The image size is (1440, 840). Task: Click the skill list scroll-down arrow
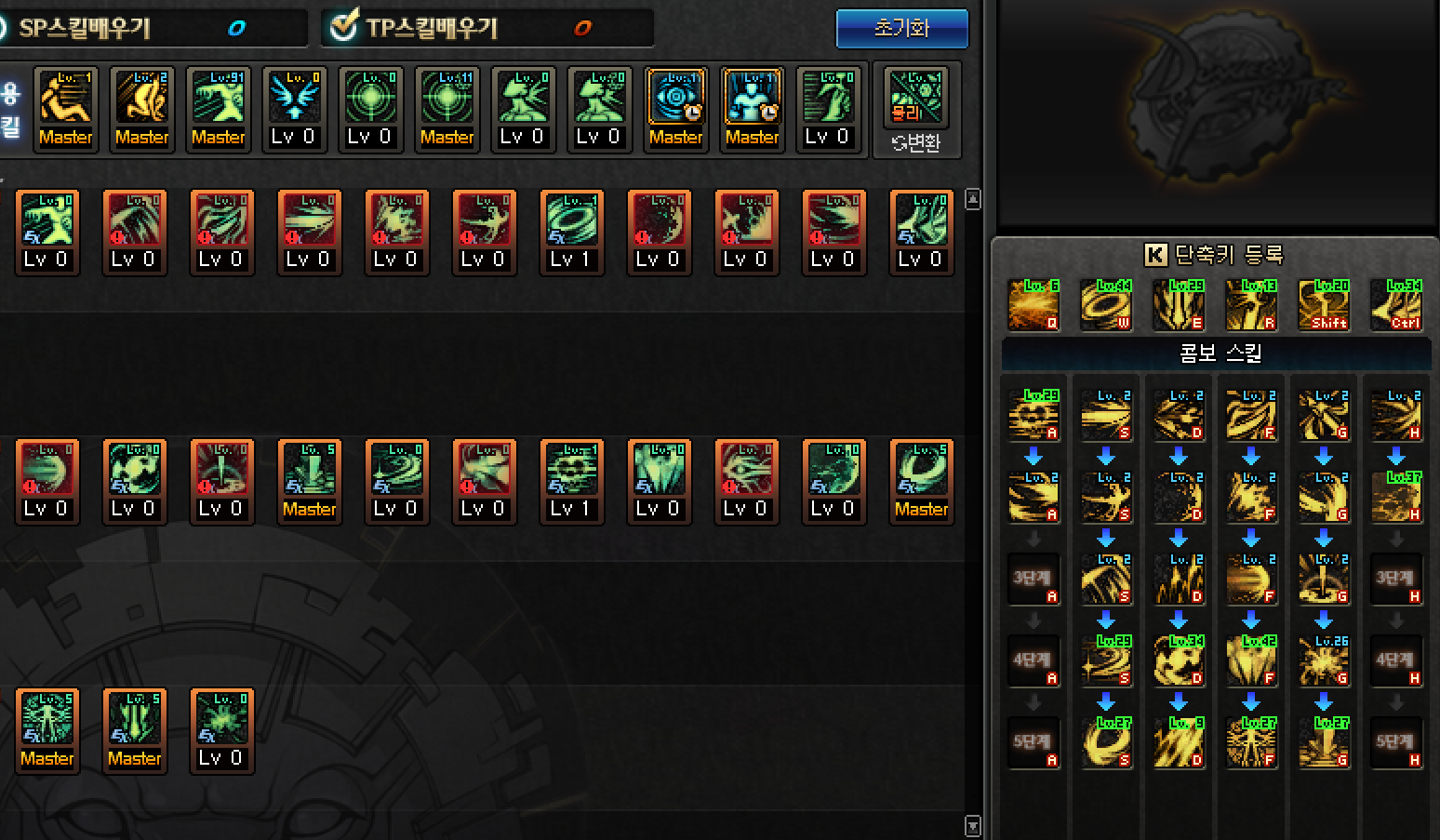click(x=973, y=826)
